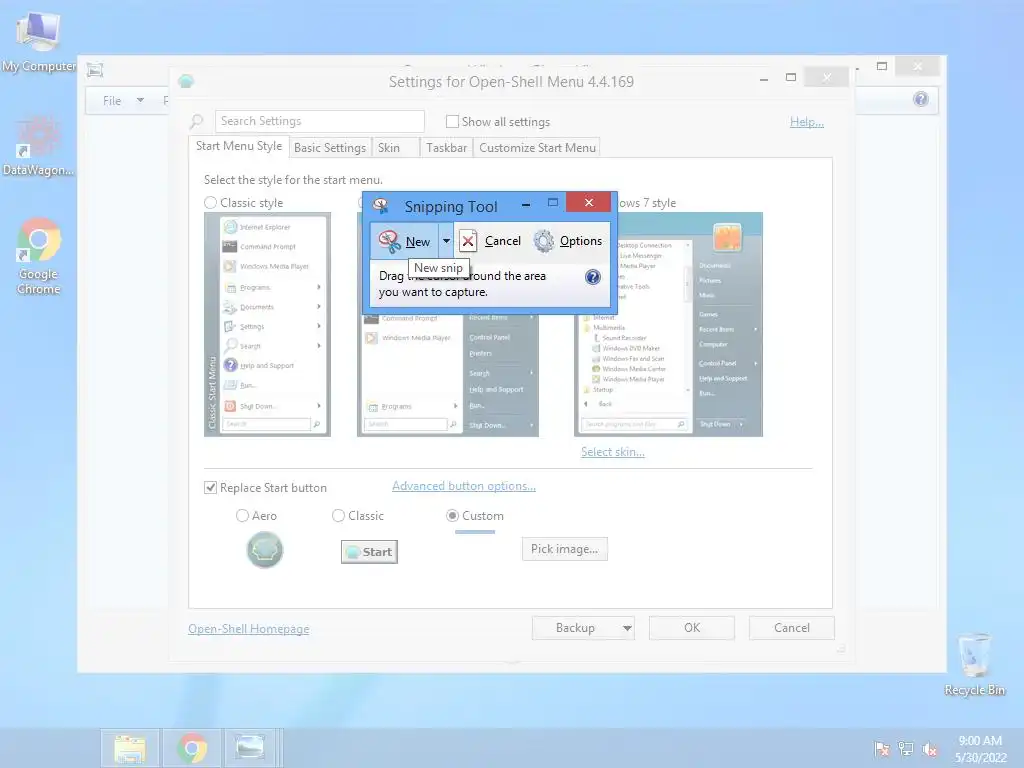Open the New snip mode dropdown arrow
The image size is (1024, 768).
pos(446,241)
